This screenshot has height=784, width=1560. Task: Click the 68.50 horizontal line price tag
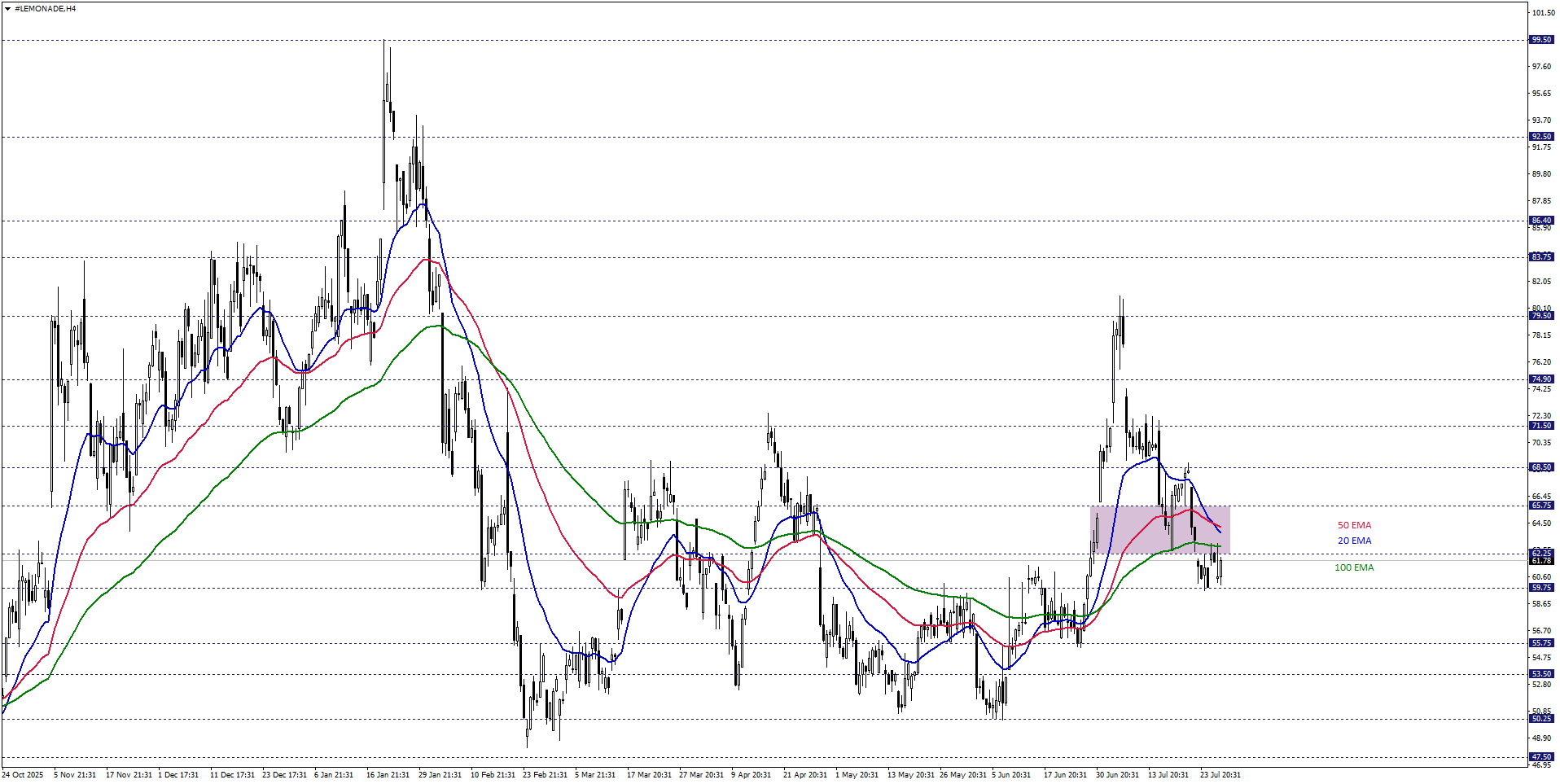click(1541, 467)
